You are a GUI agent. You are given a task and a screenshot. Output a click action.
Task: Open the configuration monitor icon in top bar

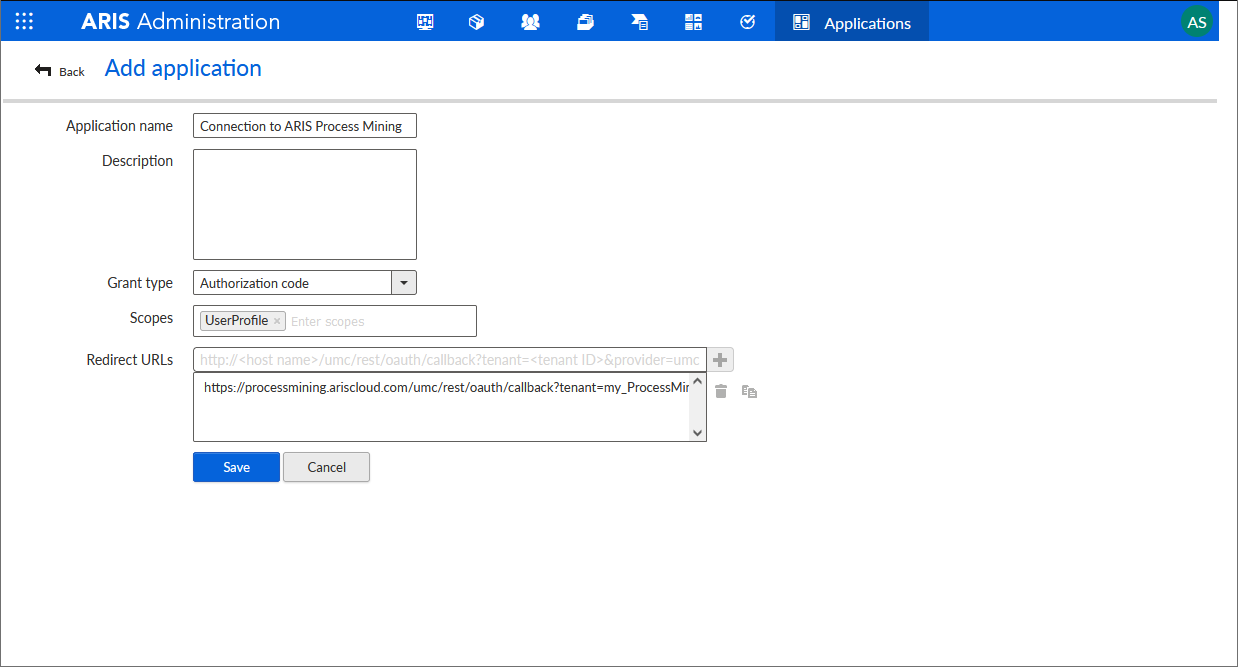pos(425,22)
